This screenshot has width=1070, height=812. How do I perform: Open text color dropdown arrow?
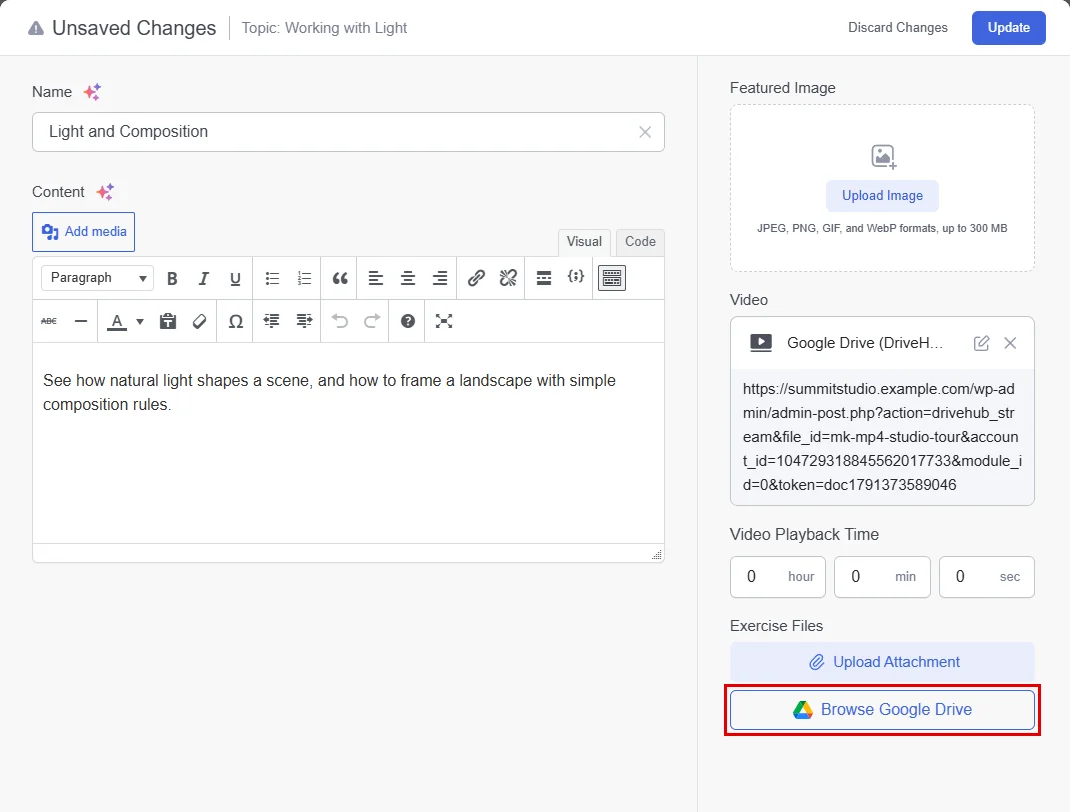(140, 321)
